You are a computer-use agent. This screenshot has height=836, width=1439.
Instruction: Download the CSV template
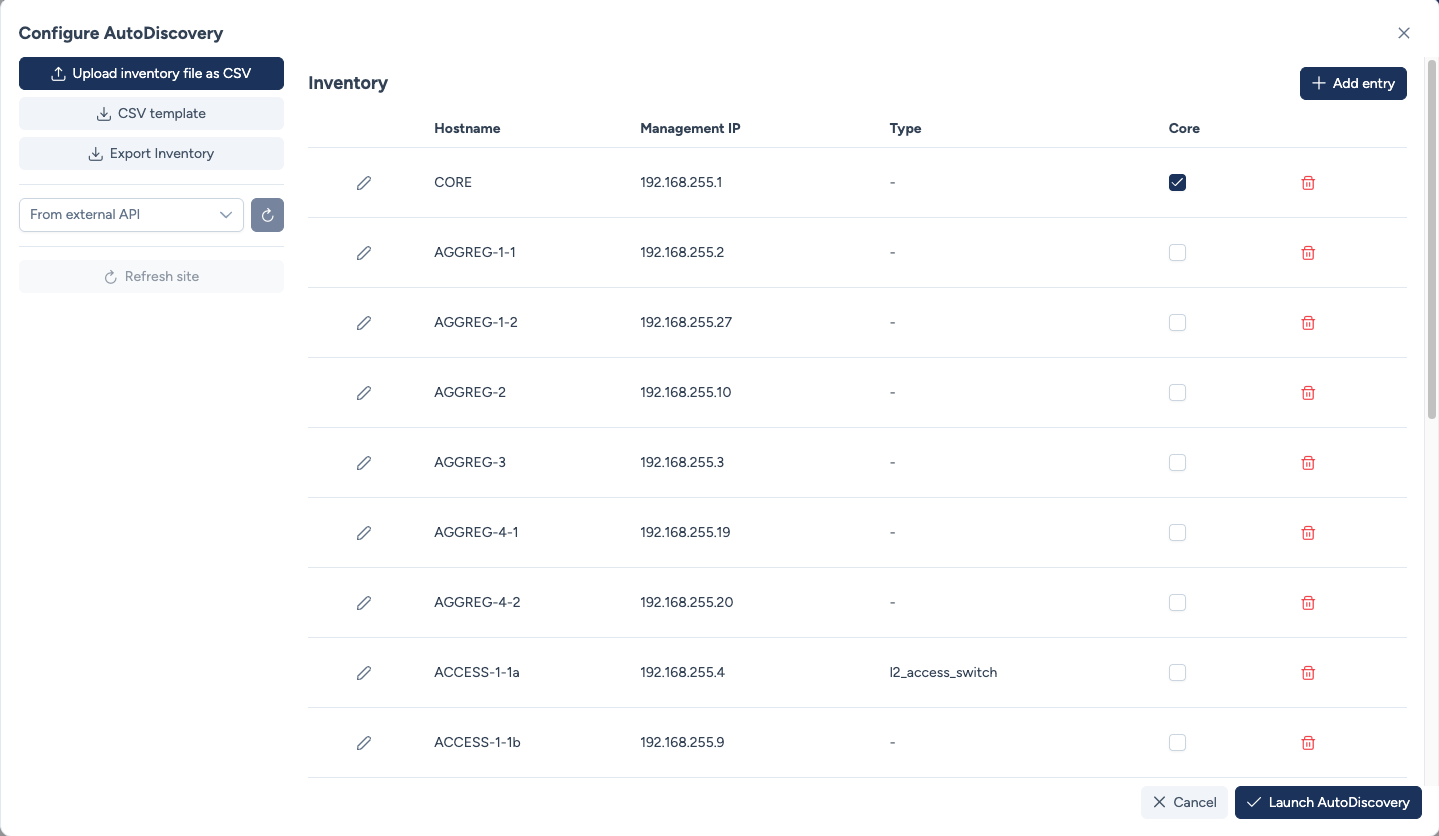click(151, 114)
